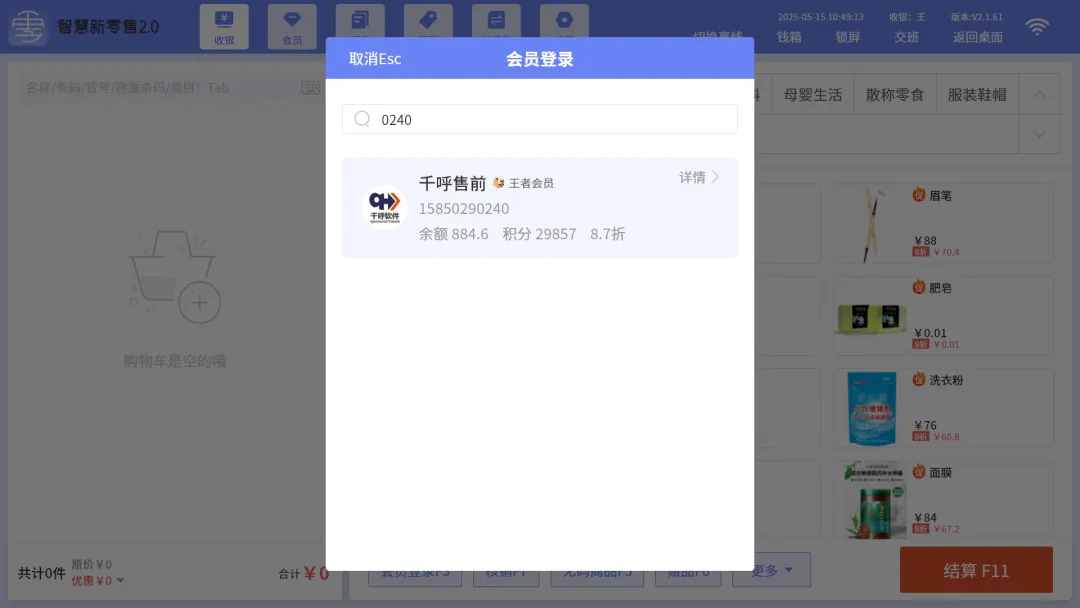The width and height of the screenshot is (1080, 608).
Task: Click the 千呼软件 member avatar
Action: (x=384, y=208)
